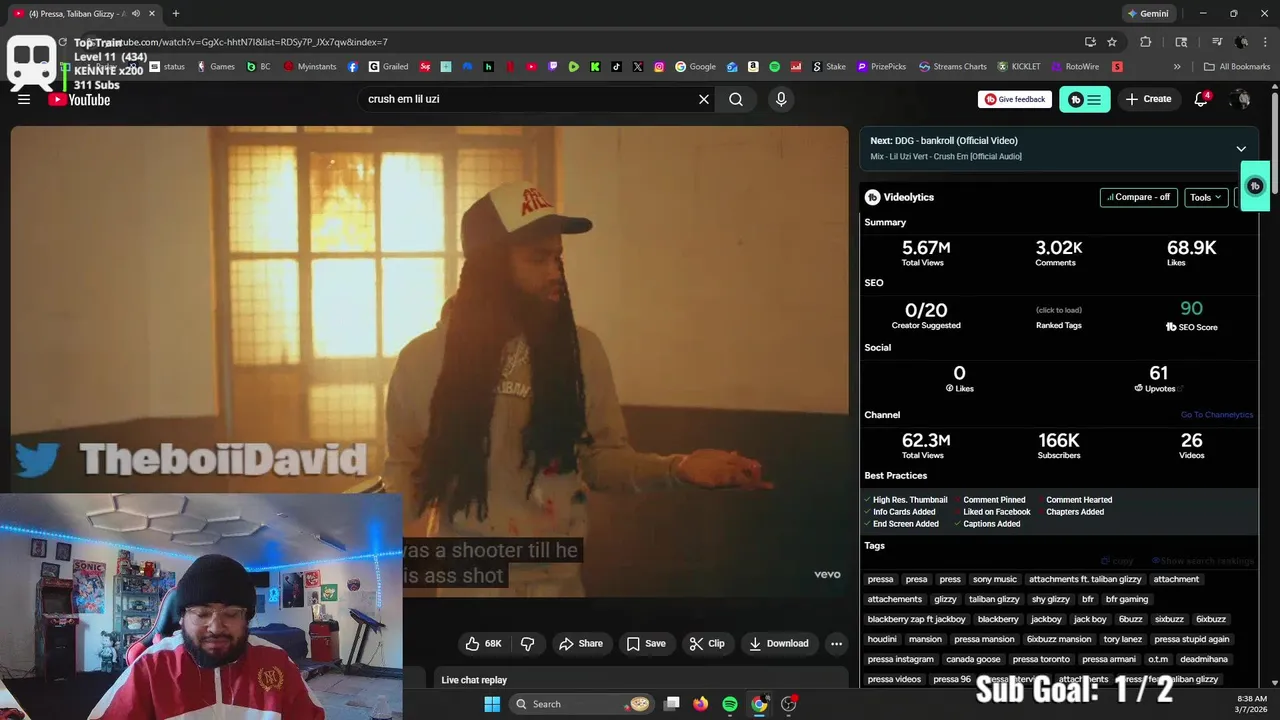Image resolution: width=1280 pixels, height=720 pixels.
Task: Switch to Chrome on the taskbar
Action: click(759, 704)
